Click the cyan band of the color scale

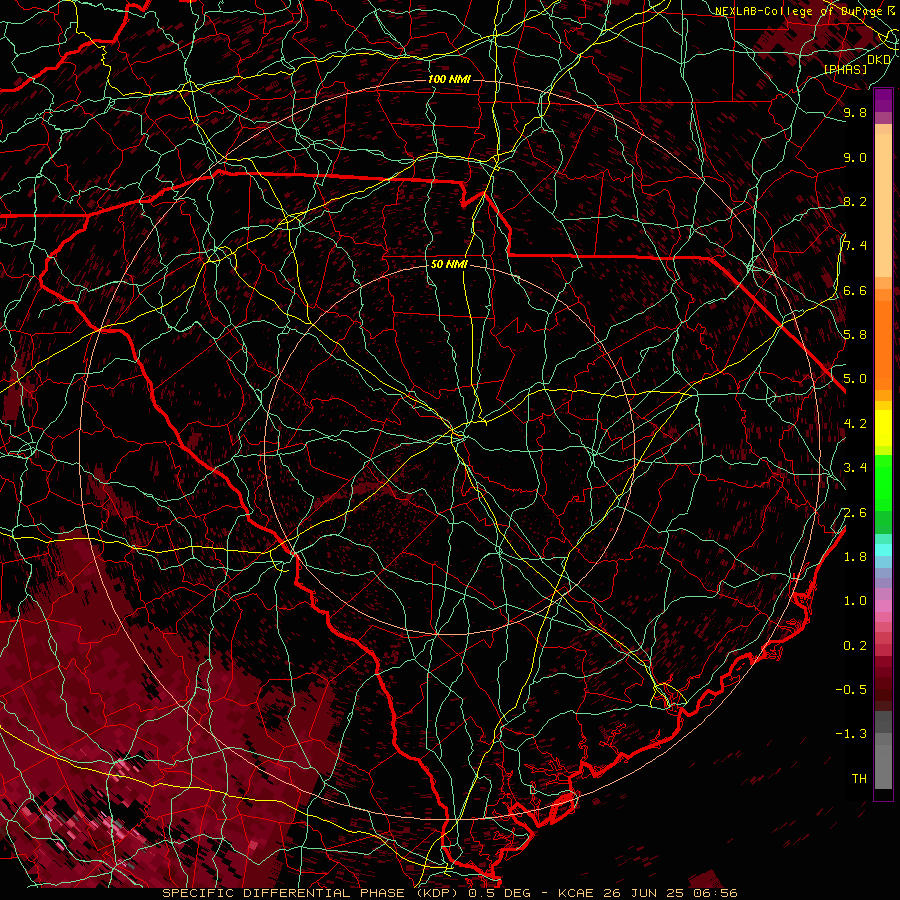(883, 549)
